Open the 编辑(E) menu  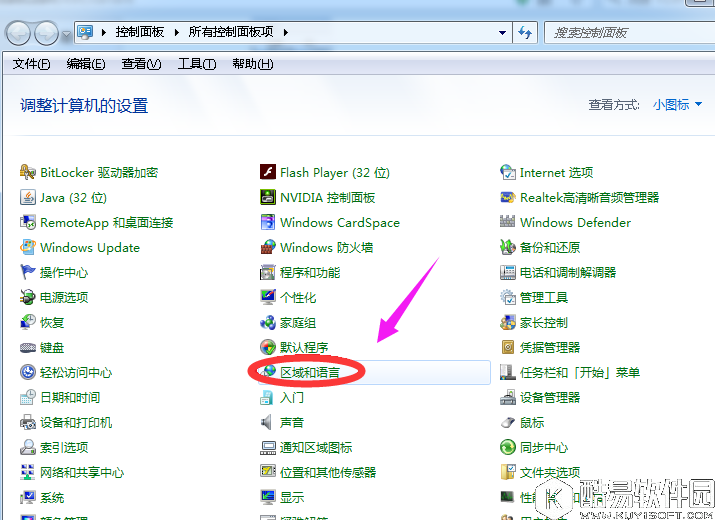(x=86, y=64)
